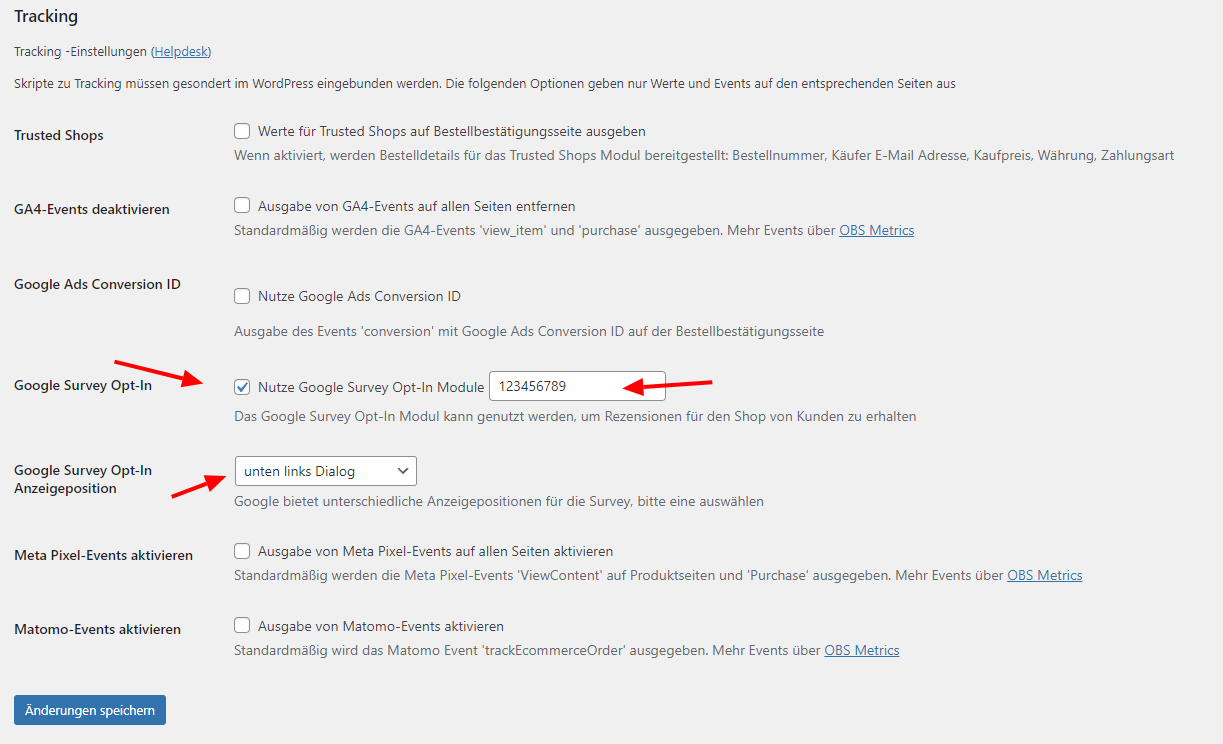Enable Meta Pixel-Events output checkbox
1223x744 pixels.
(242, 551)
